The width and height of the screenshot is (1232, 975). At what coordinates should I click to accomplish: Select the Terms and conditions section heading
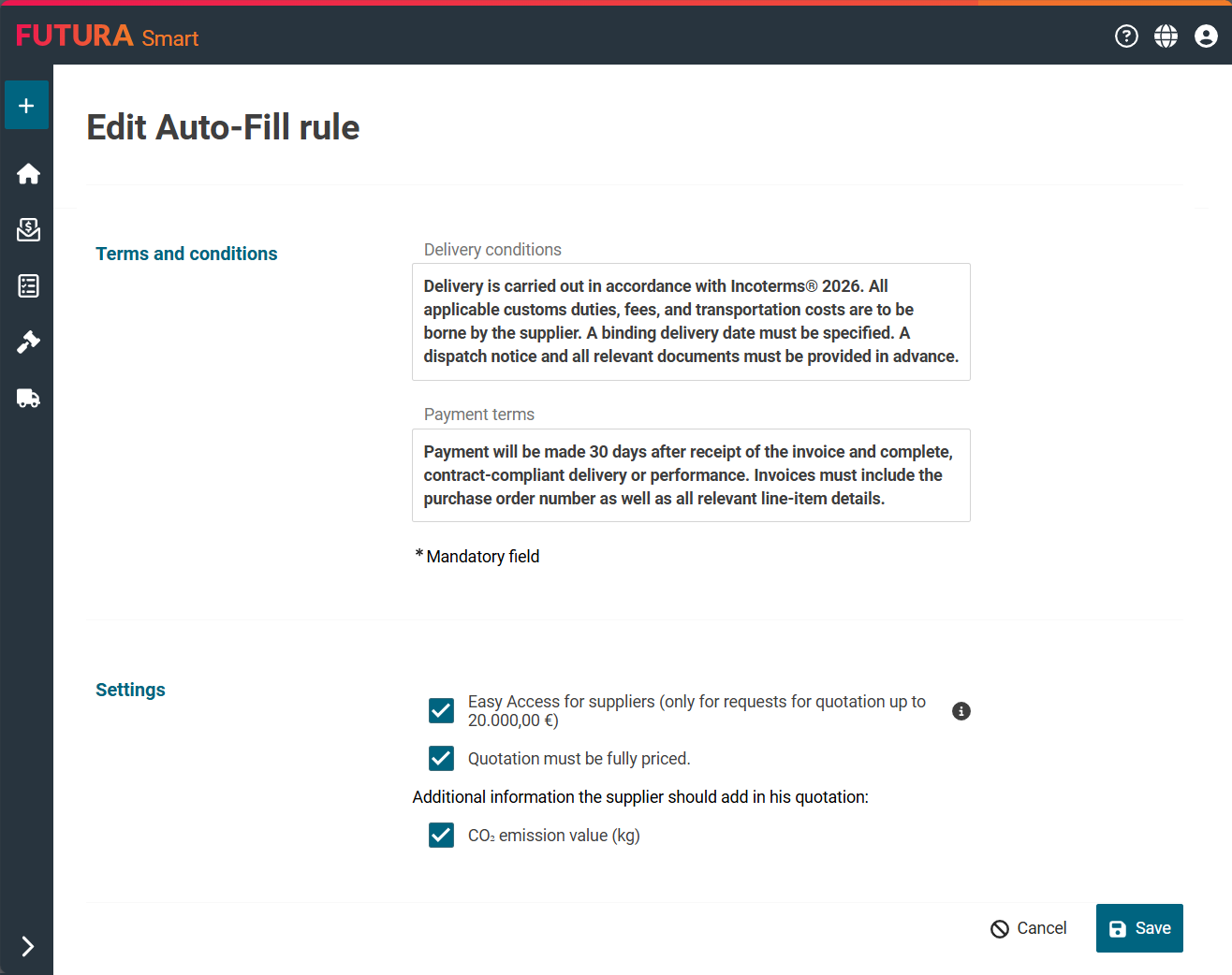tap(186, 254)
